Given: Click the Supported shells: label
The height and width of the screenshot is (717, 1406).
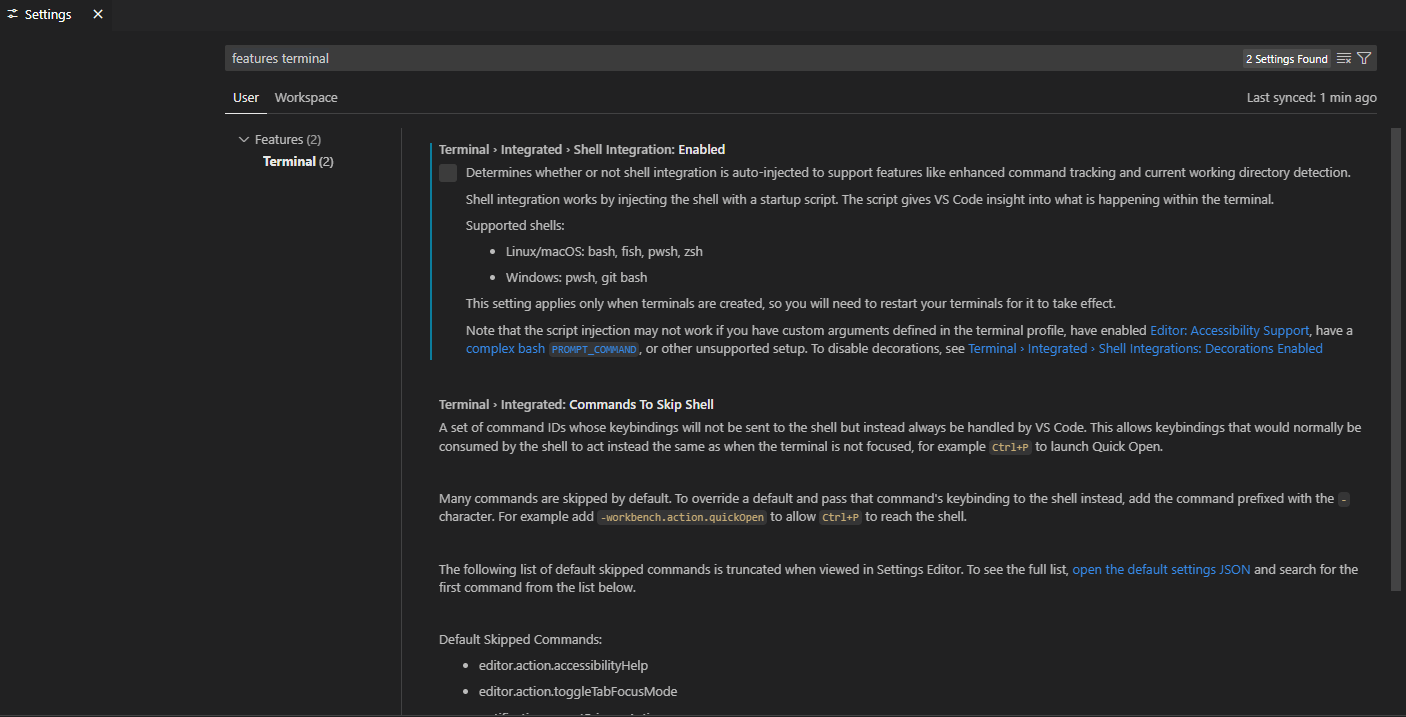Looking at the screenshot, I should pyautogui.click(x=515, y=226).
